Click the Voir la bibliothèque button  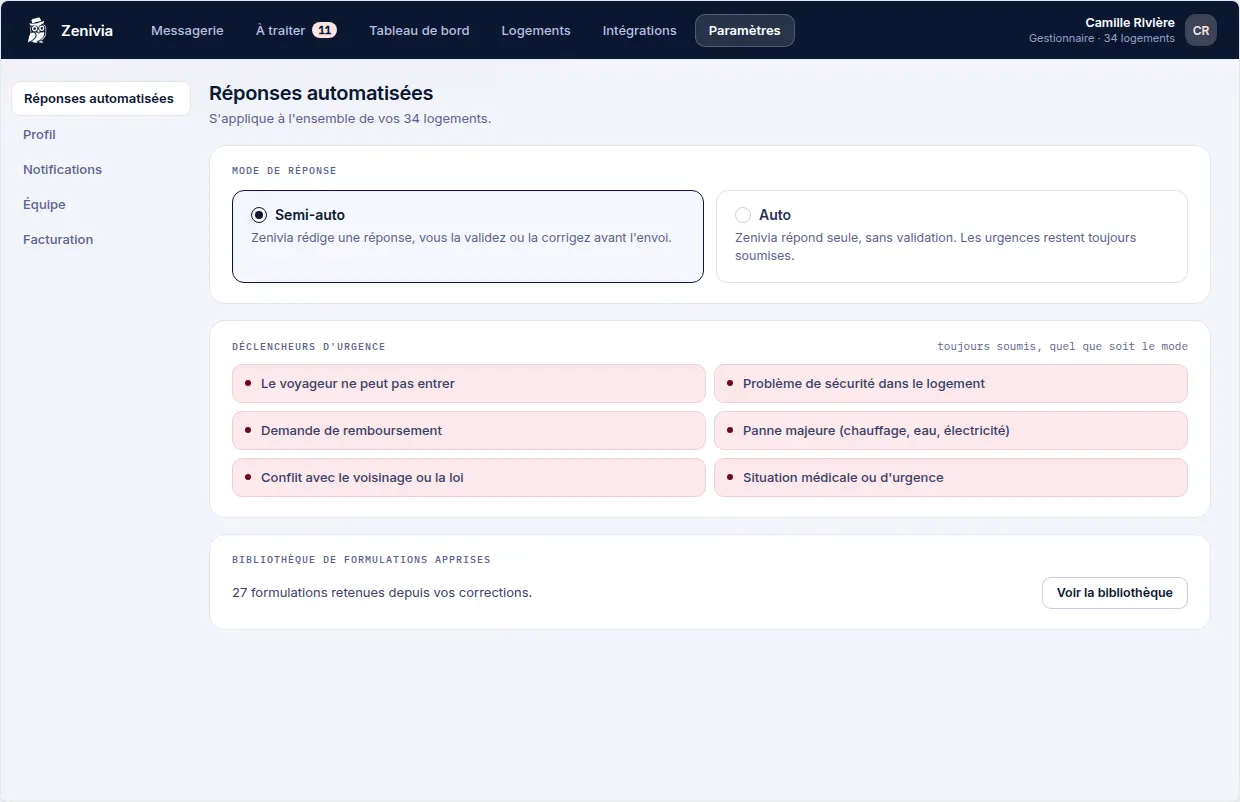(x=1115, y=592)
